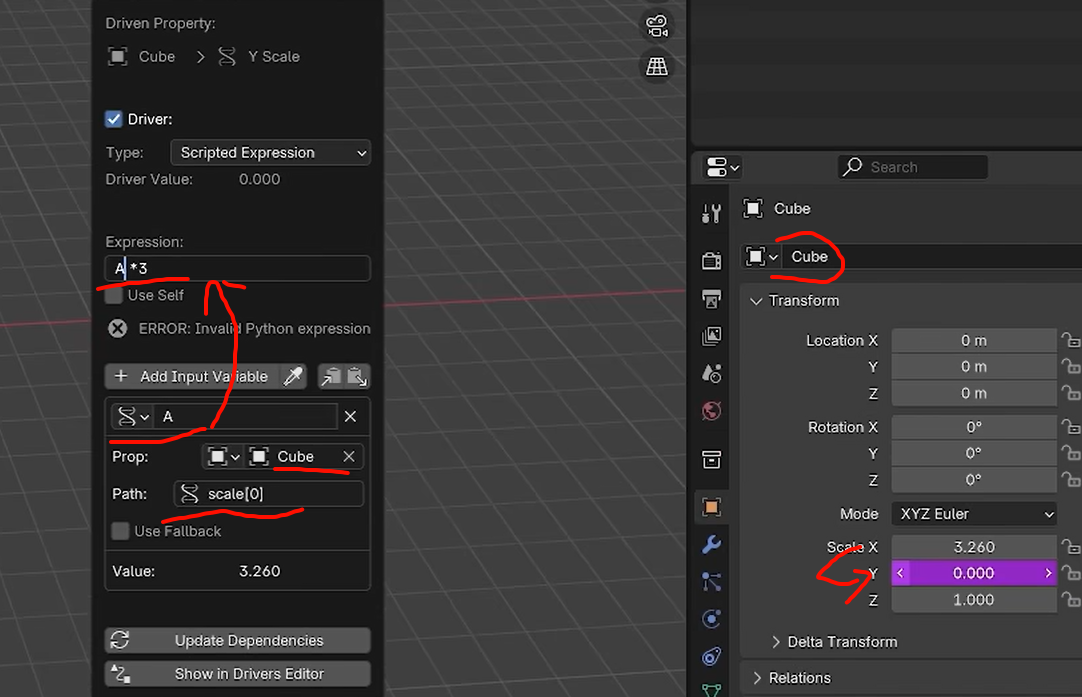Viewport: 1082px width, 697px height.
Task: Enable the Use Fallback checkbox
Action: (x=120, y=531)
